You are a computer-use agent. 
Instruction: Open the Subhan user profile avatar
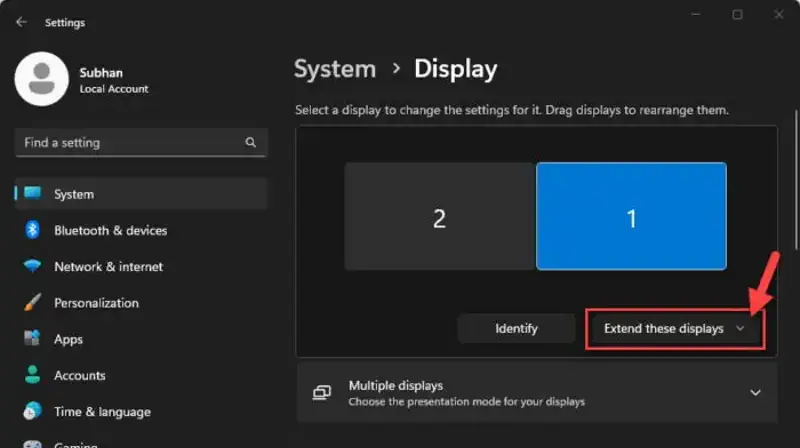click(41, 79)
